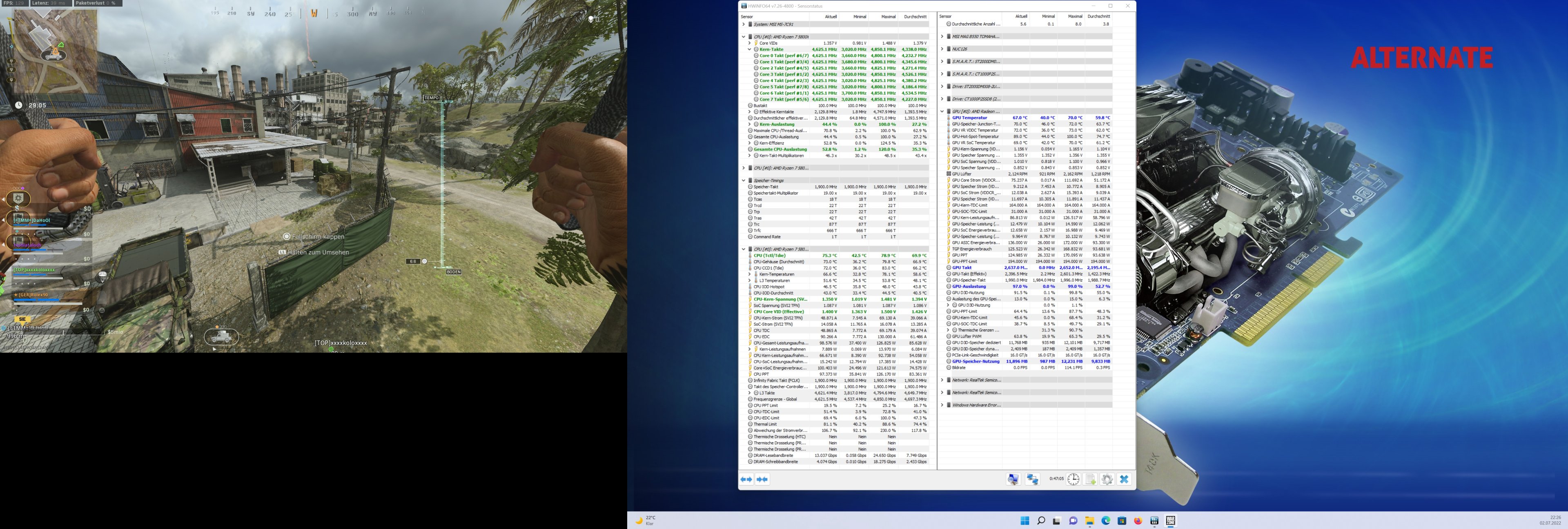Click the Durchschnitt column header, left pane
Viewport: 1568px width, 529px height.
pyautogui.click(x=915, y=16)
